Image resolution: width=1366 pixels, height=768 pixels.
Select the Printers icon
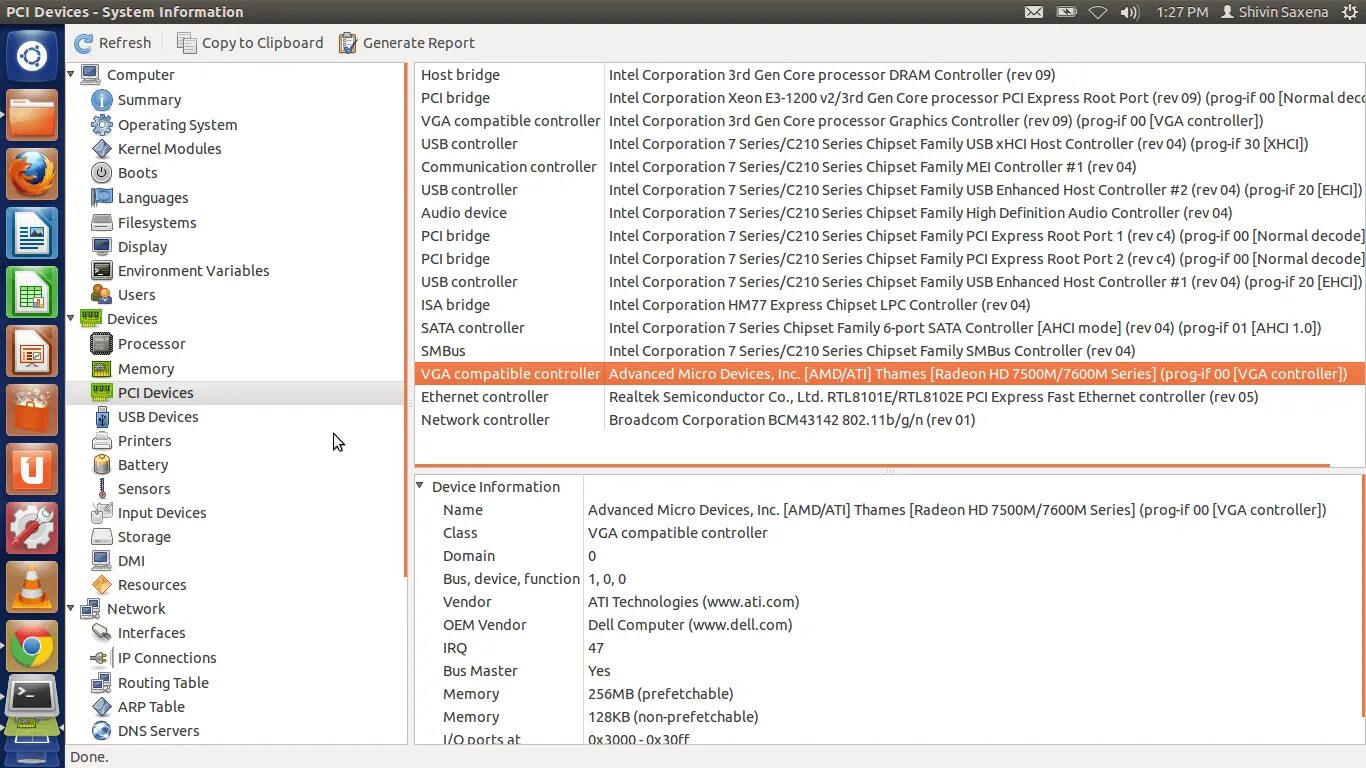[x=101, y=441]
